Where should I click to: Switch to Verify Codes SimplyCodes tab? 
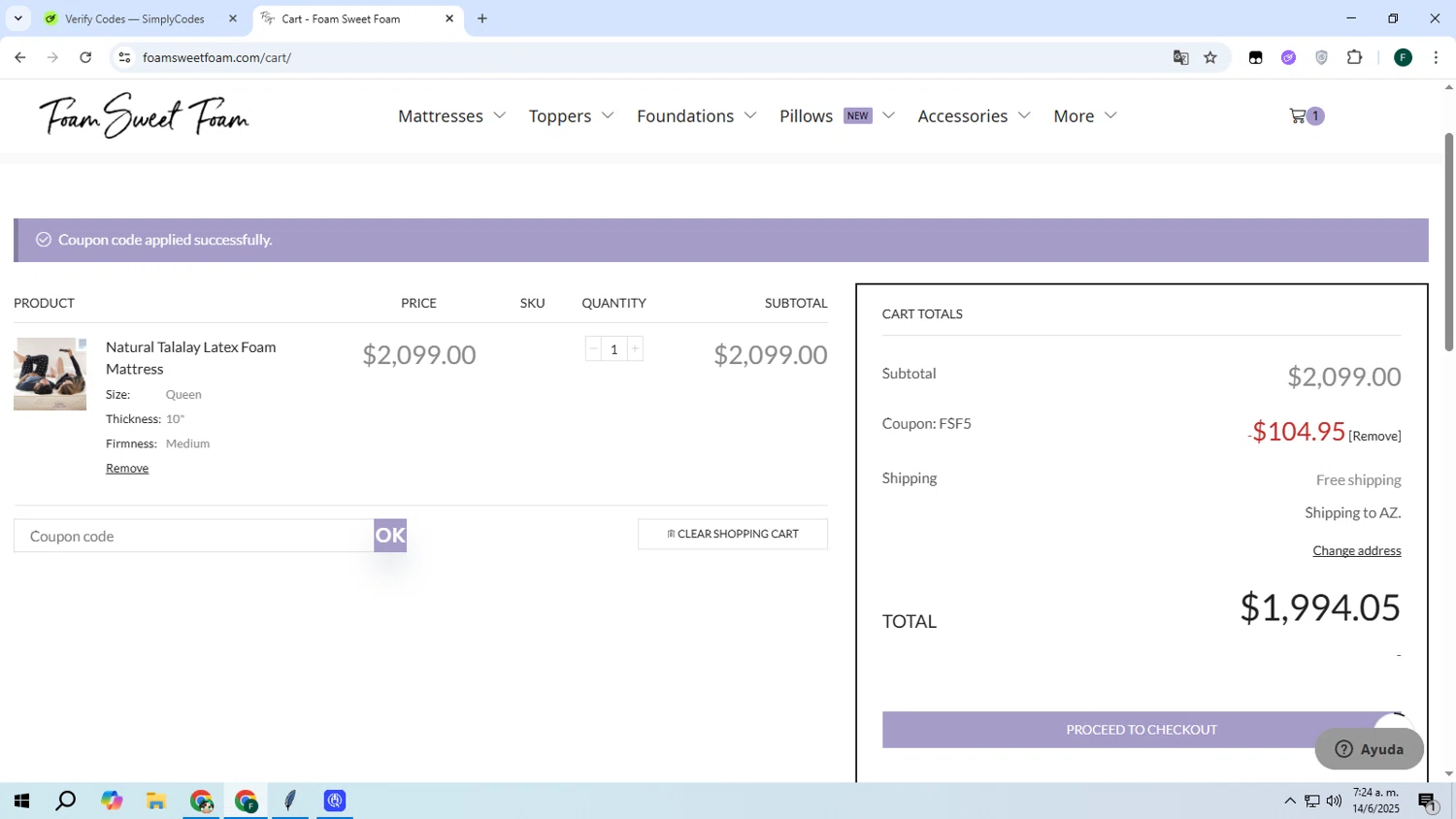134,18
